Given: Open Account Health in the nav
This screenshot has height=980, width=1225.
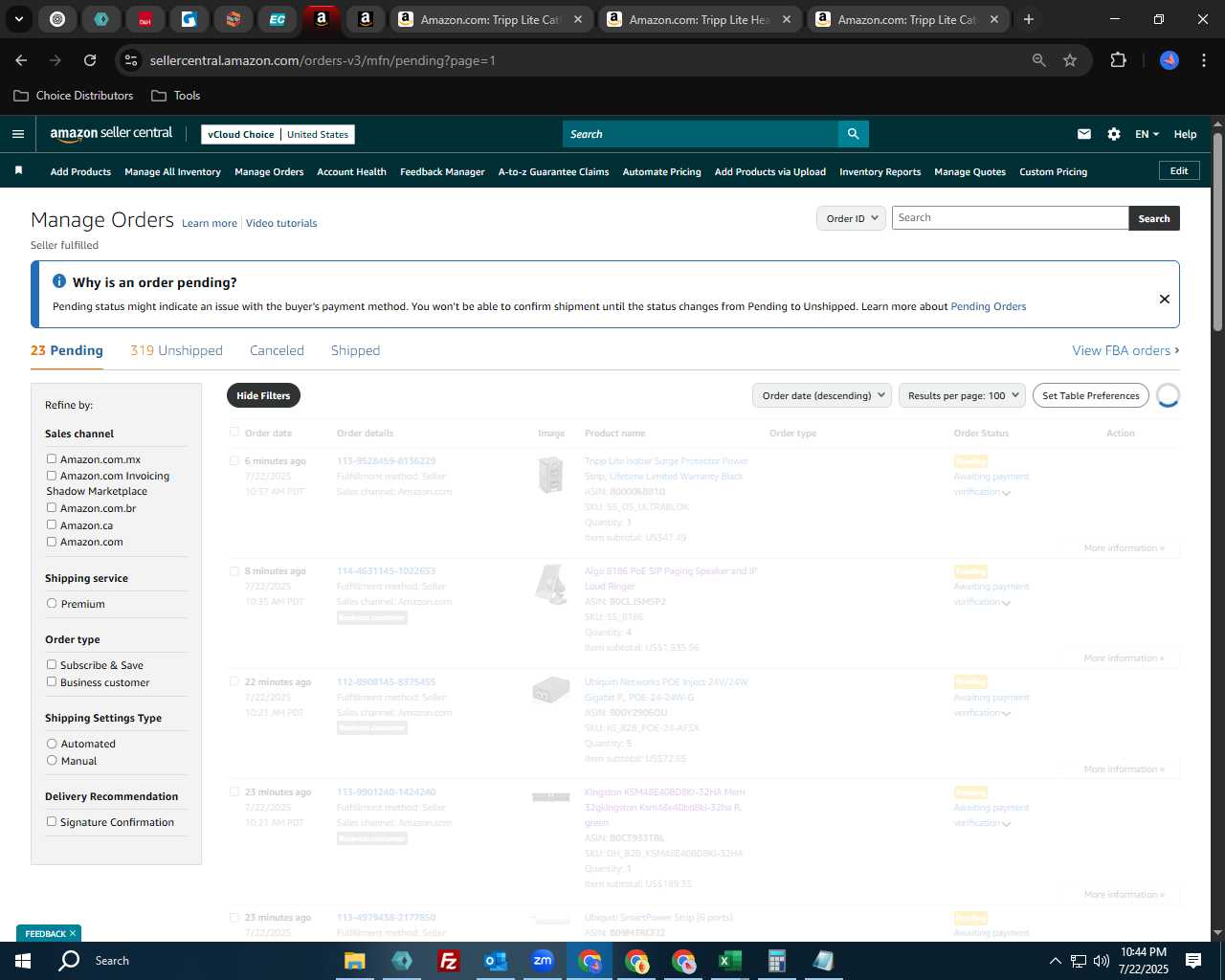Looking at the screenshot, I should pos(351,172).
